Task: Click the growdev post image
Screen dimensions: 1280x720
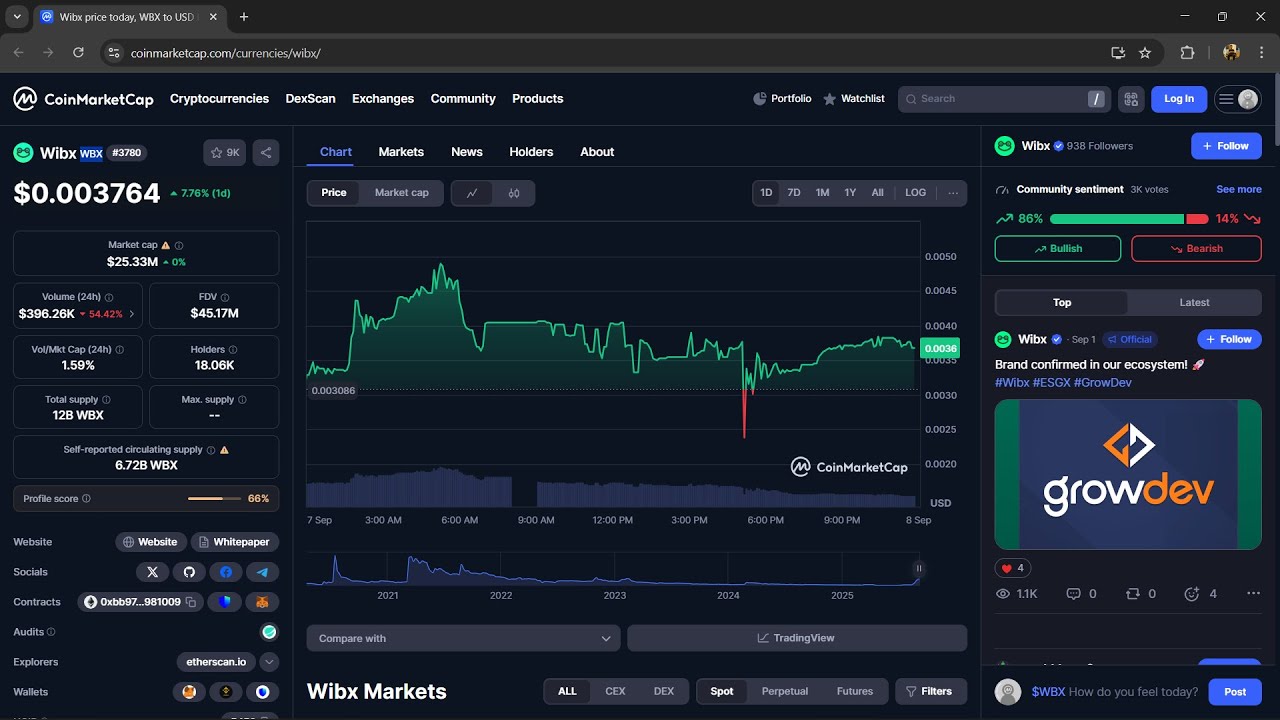Action: [1128, 474]
